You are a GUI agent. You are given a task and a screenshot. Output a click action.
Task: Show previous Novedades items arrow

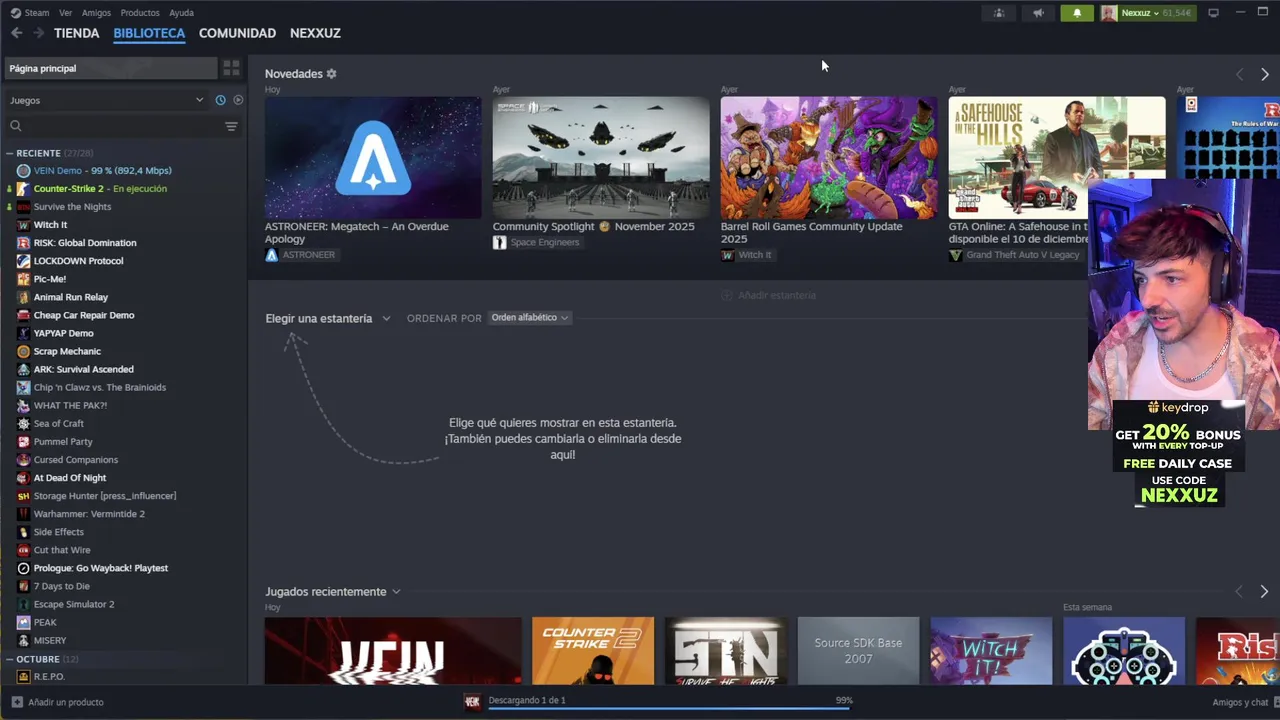click(1240, 74)
